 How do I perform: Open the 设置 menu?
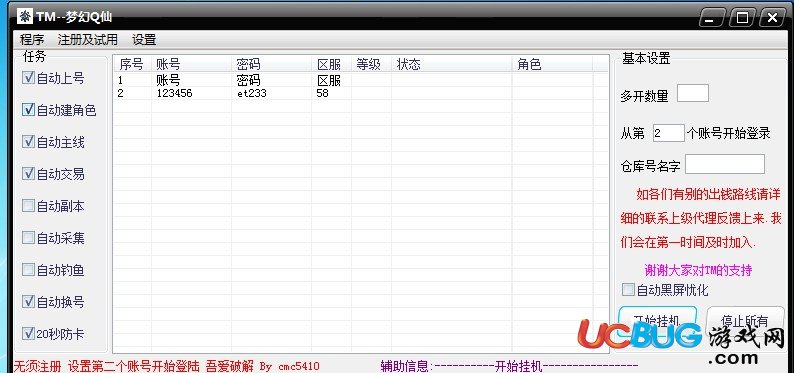(144, 39)
